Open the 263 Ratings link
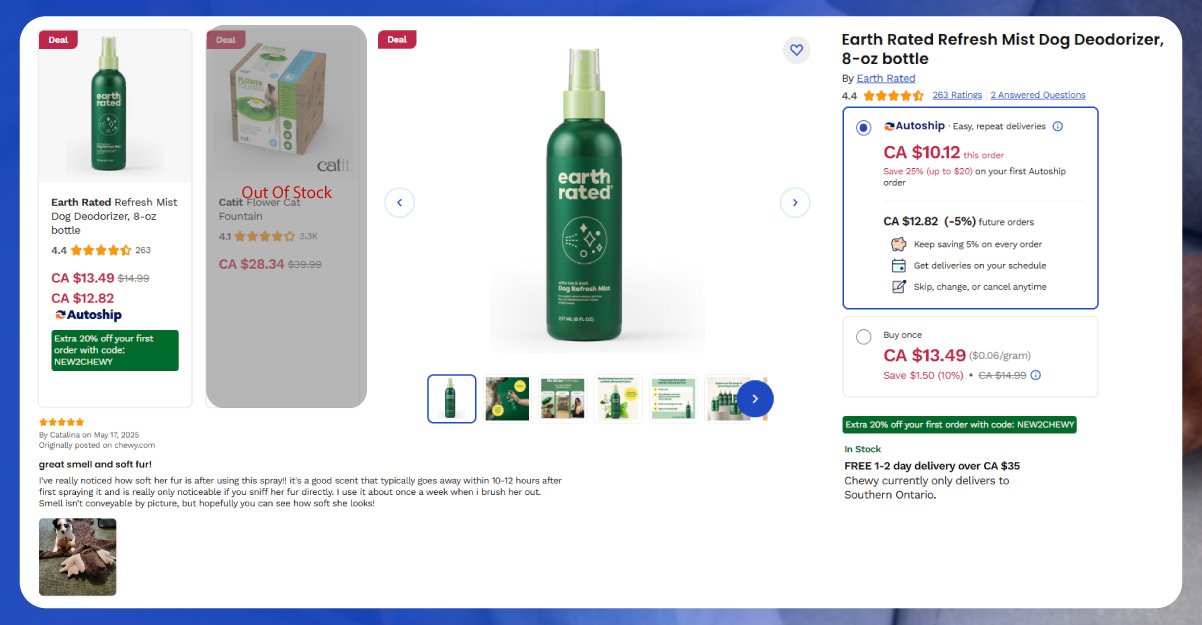 click(x=957, y=95)
